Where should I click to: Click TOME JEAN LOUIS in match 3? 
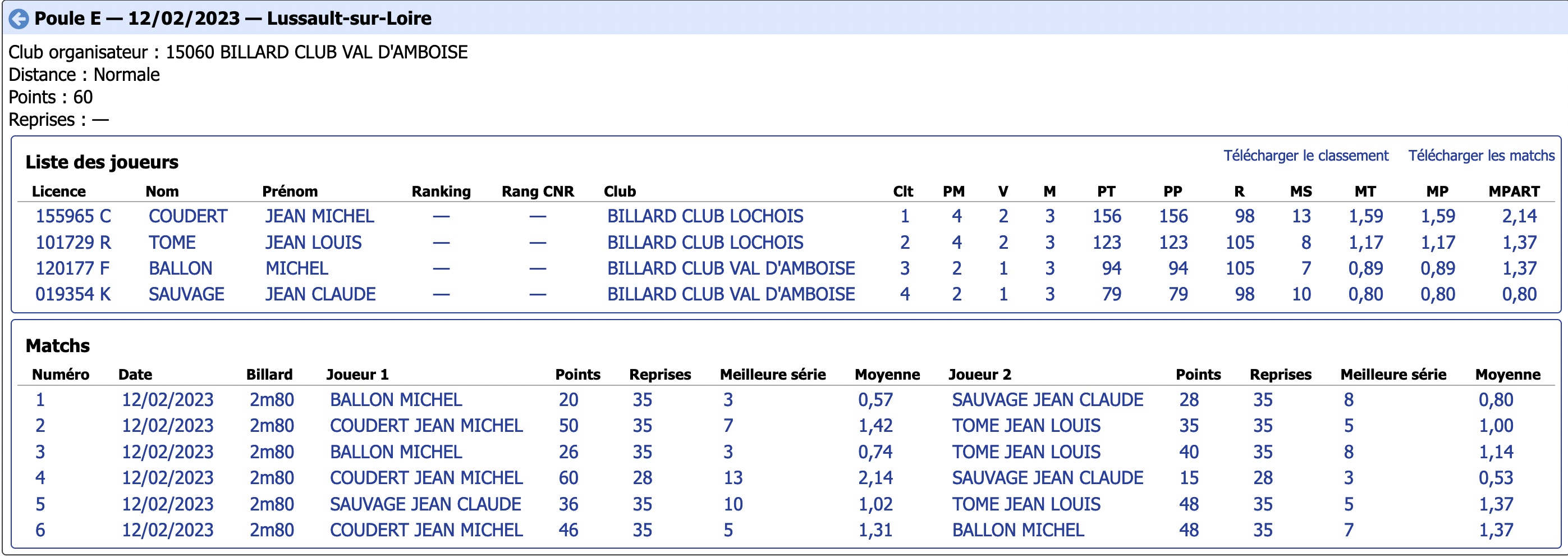click(x=1026, y=452)
